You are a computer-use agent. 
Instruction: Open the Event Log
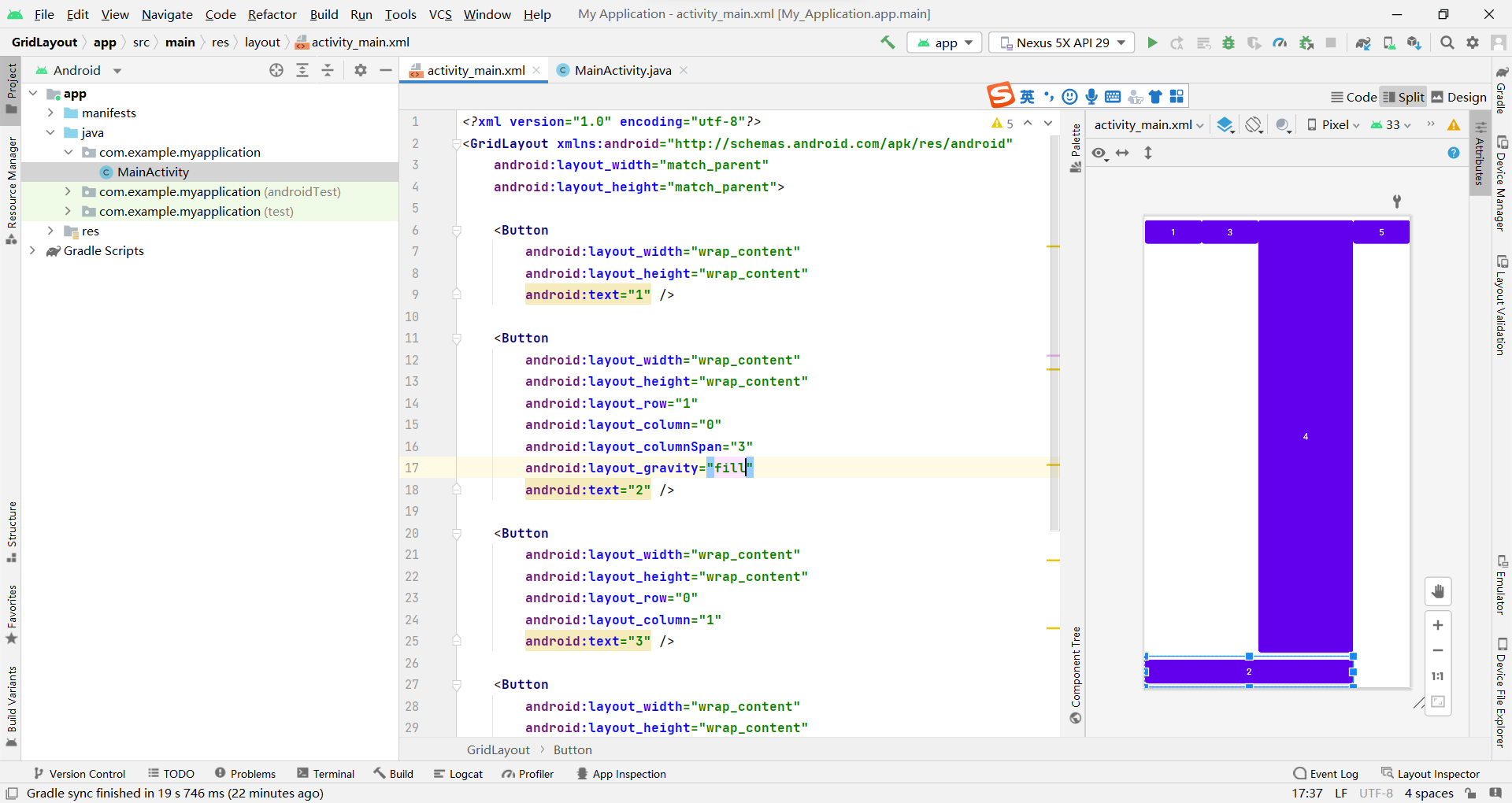pyautogui.click(x=1333, y=773)
